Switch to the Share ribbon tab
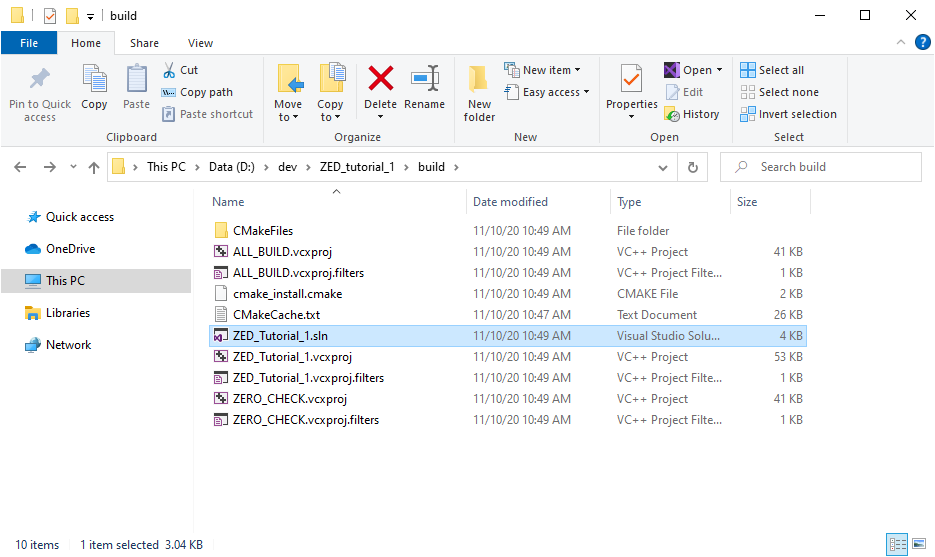935x557 pixels. tap(144, 43)
